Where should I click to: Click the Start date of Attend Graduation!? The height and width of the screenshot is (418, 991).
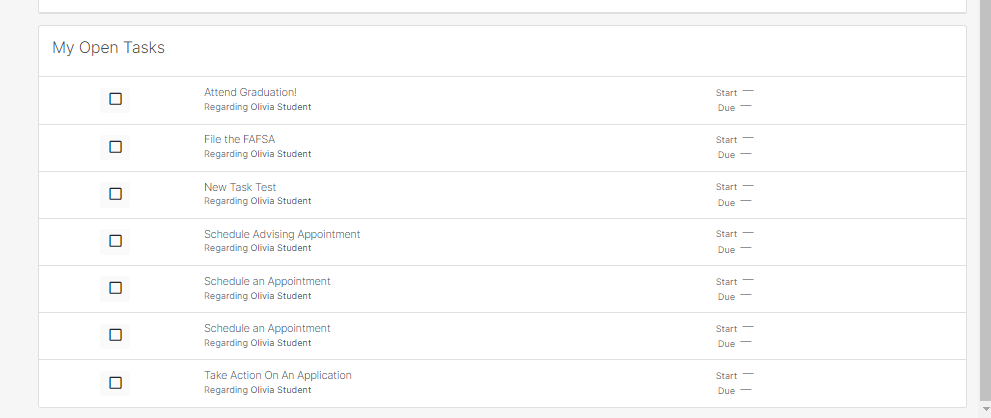pos(748,92)
